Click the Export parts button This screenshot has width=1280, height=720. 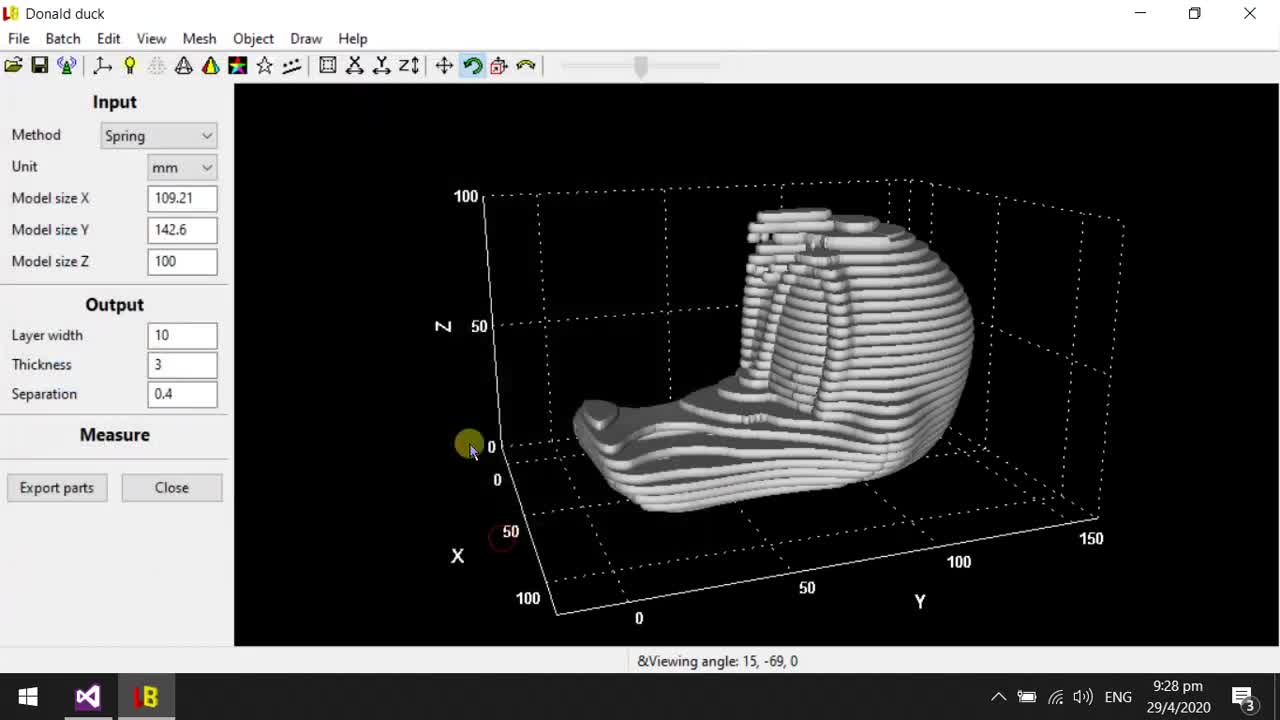[57, 488]
